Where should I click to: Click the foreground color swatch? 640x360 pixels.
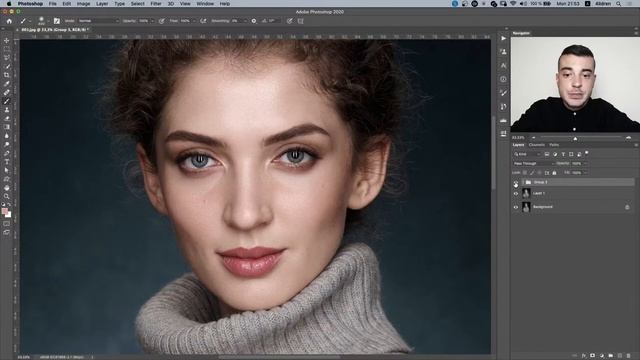[4, 211]
